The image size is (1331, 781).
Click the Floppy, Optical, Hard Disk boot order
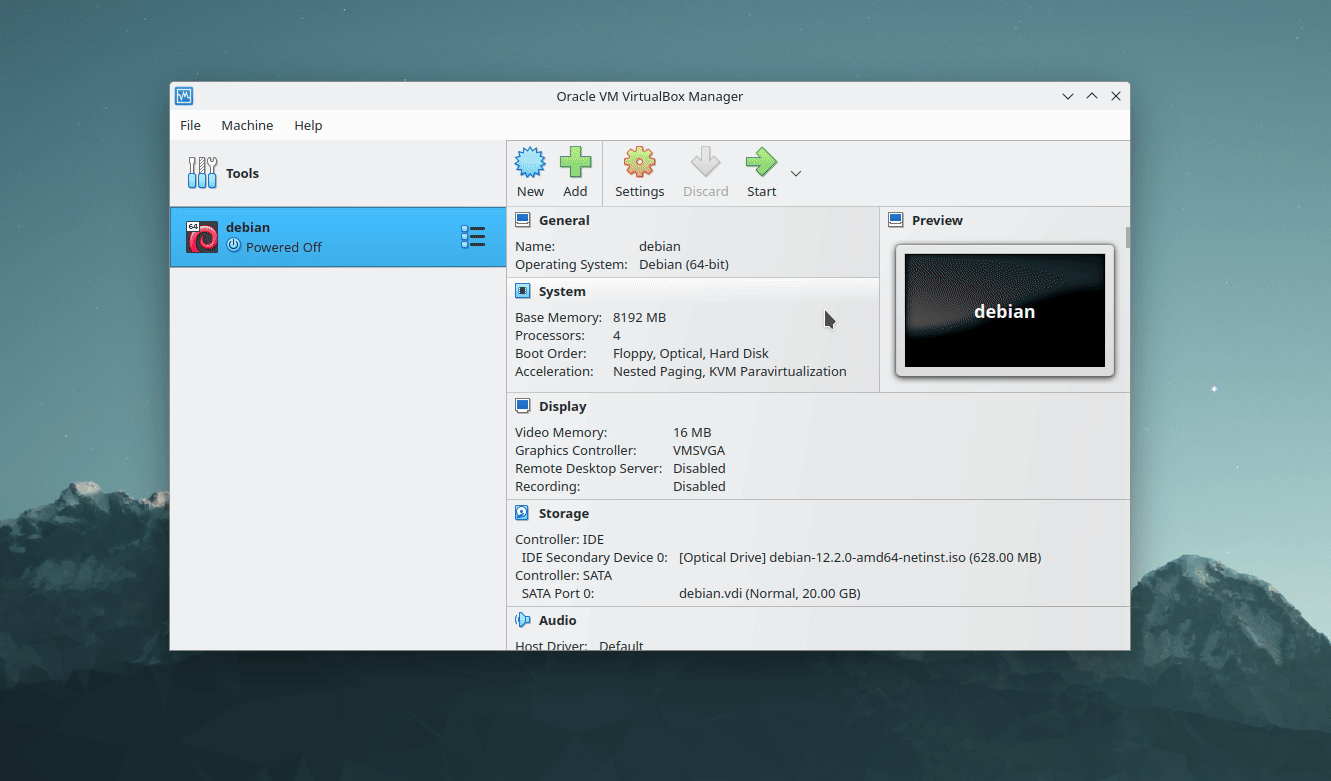tap(691, 353)
